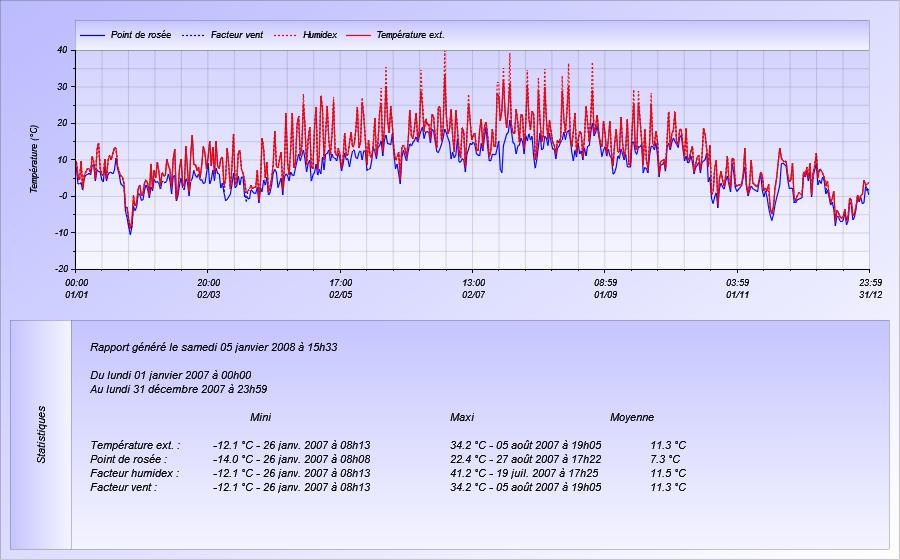Image resolution: width=900 pixels, height=560 pixels.
Task: Click the 01/11 date axis marker
Action: coord(738,295)
